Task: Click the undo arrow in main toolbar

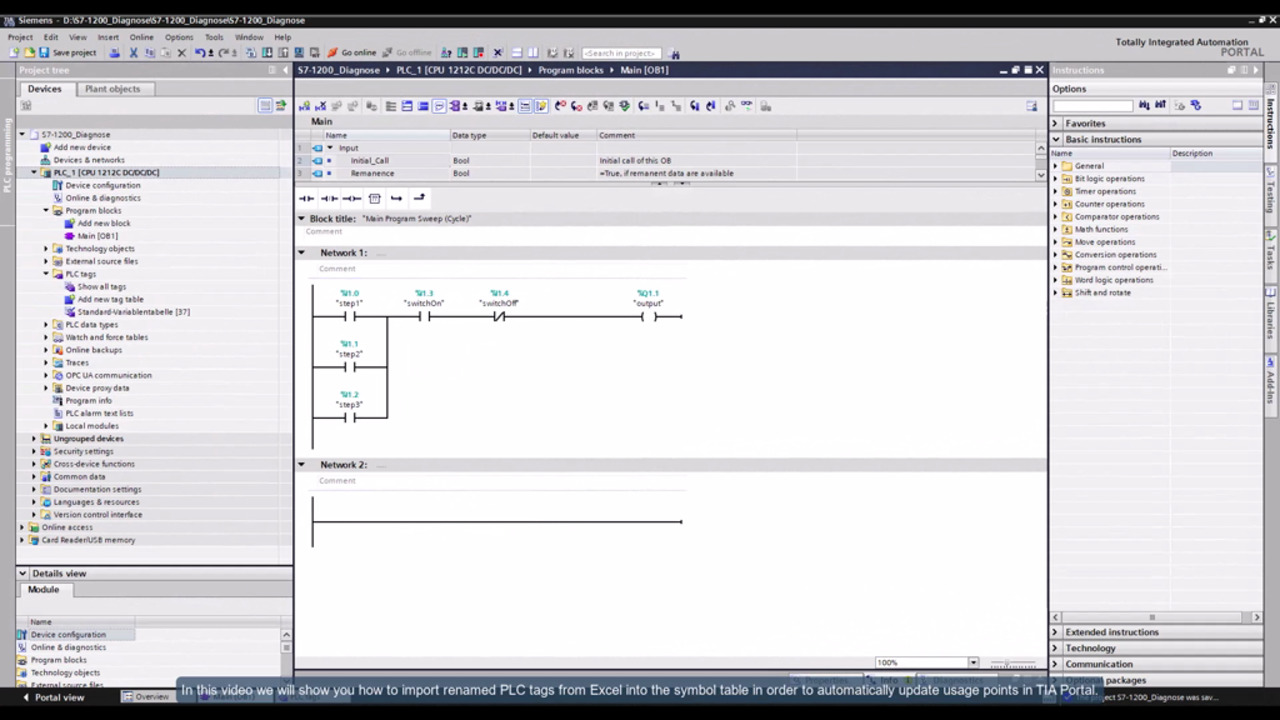Action: (x=199, y=53)
